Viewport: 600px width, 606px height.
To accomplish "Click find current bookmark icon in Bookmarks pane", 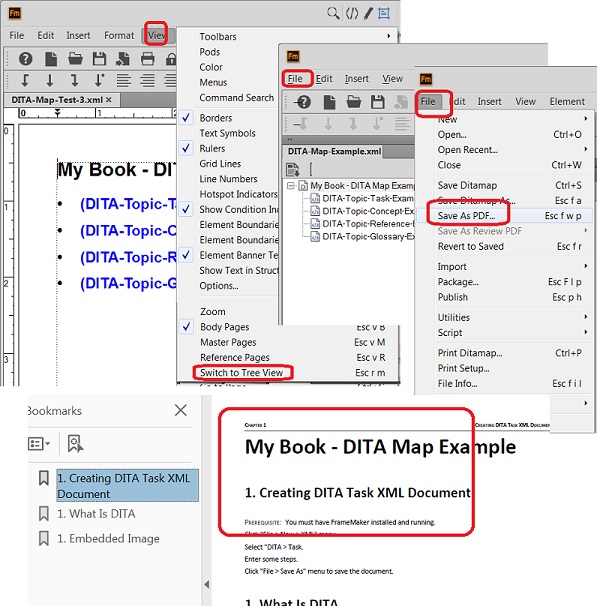I will [75, 443].
